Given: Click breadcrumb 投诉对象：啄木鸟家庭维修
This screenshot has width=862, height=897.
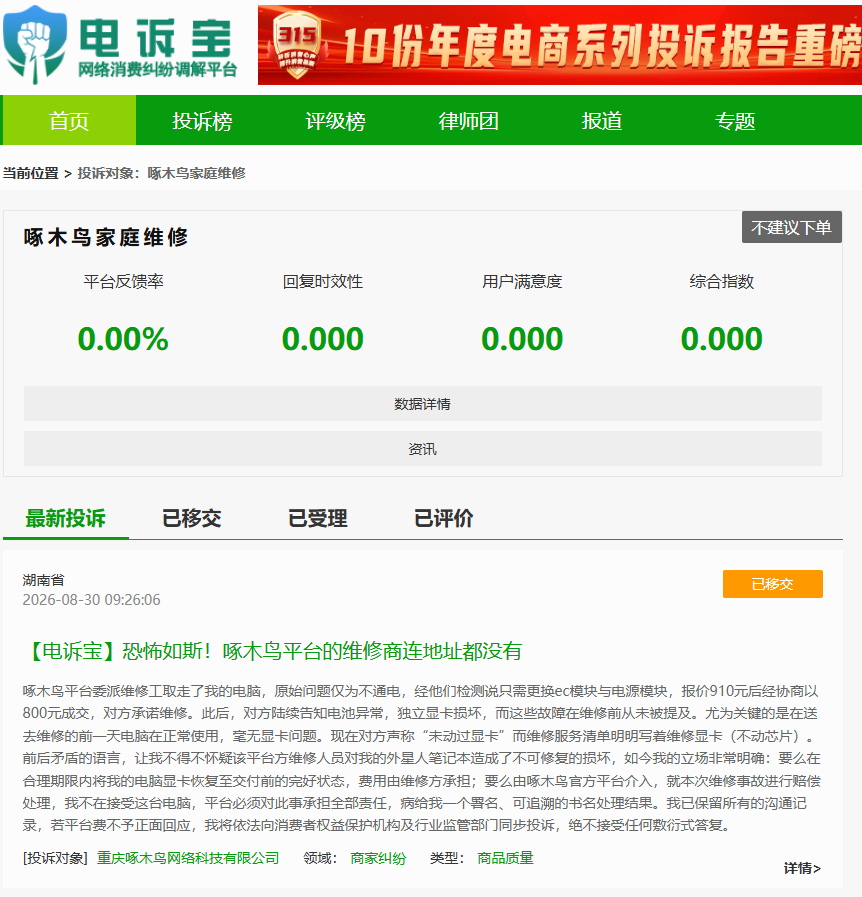Looking at the screenshot, I should (x=162, y=173).
